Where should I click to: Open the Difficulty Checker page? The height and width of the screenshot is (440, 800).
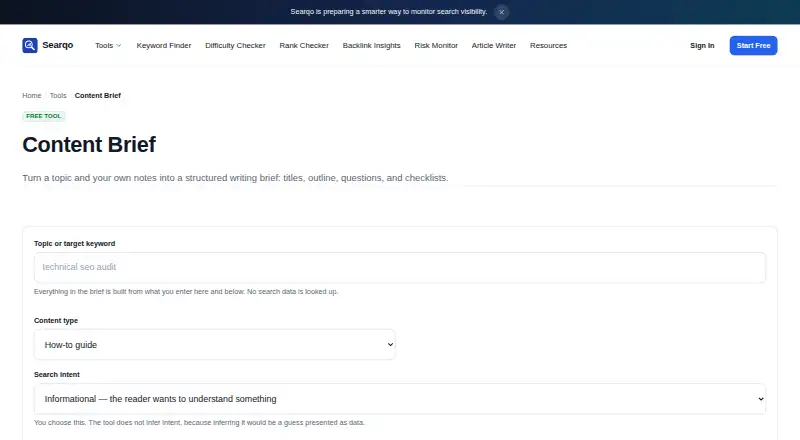point(235,45)
